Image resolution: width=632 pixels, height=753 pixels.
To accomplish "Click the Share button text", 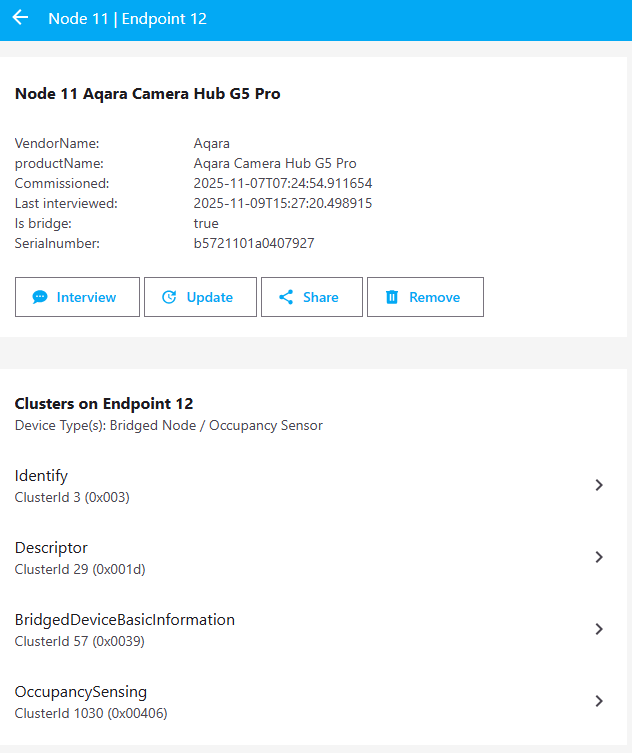I will [x=321, y=297].
